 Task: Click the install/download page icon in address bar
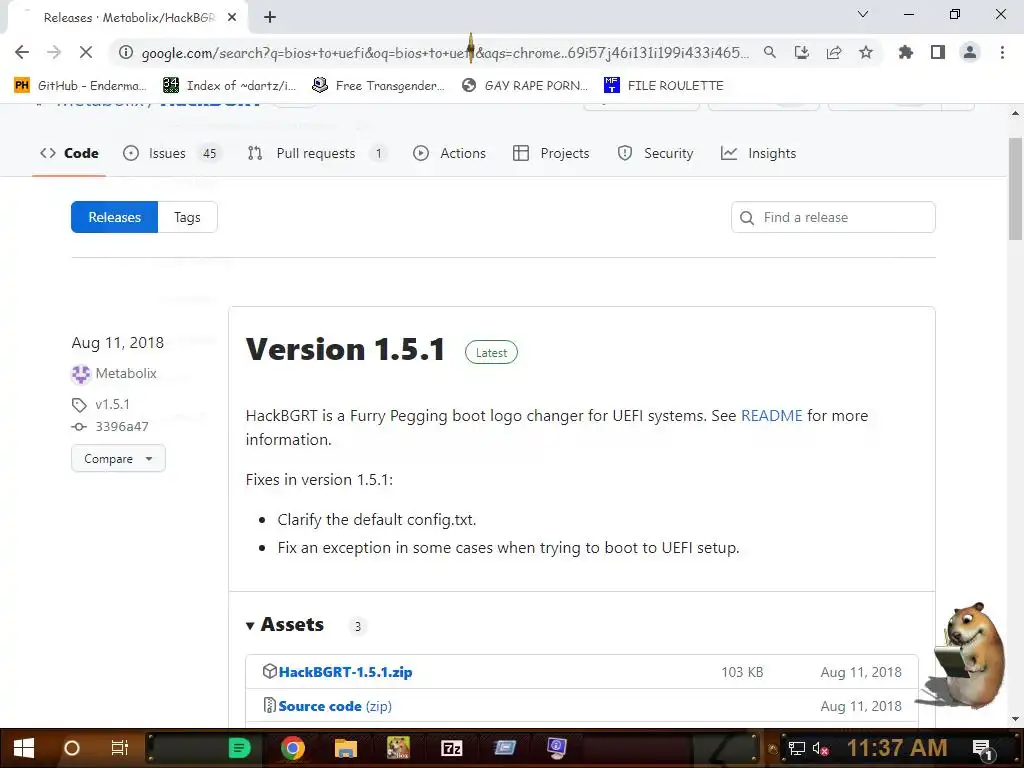tap(801, 52)
